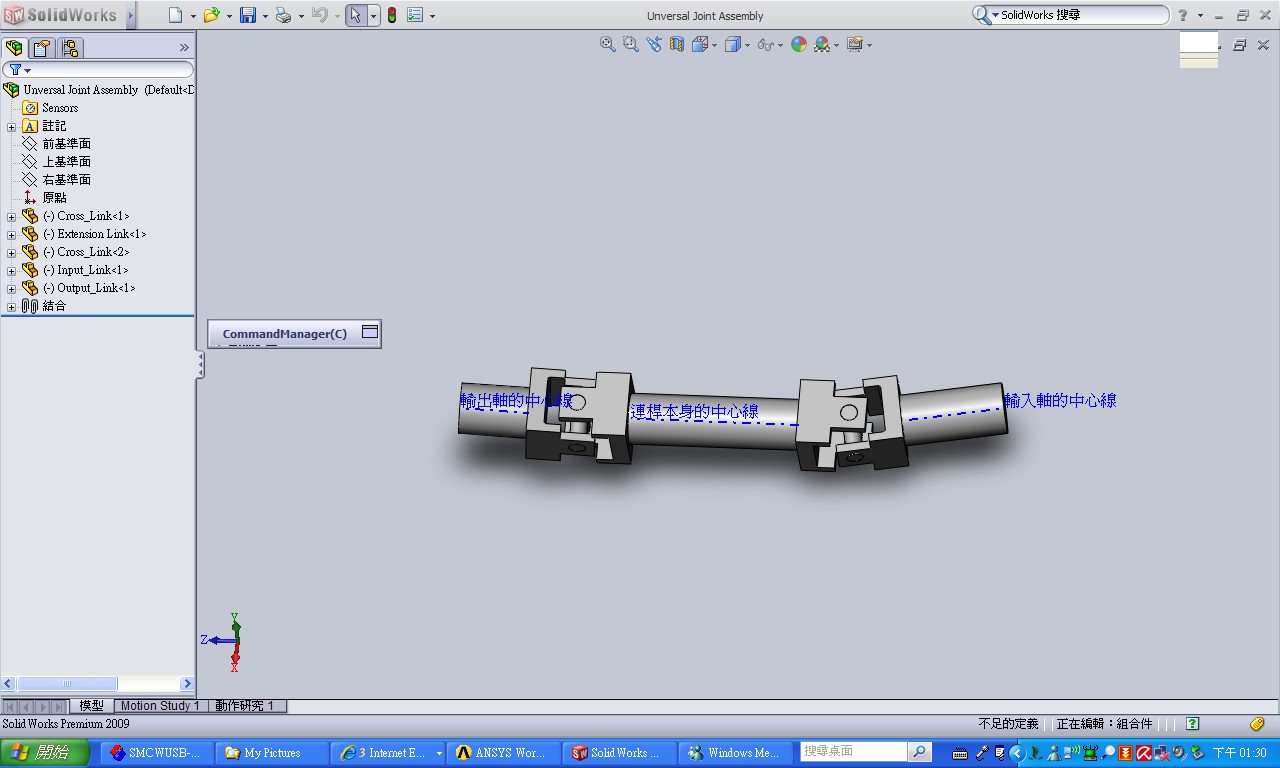Image resolution: width=1280 pixels, height=768 pixels.
Task: Select the 模型 tab
Action: pyautogui.click(x=91, y=706)
